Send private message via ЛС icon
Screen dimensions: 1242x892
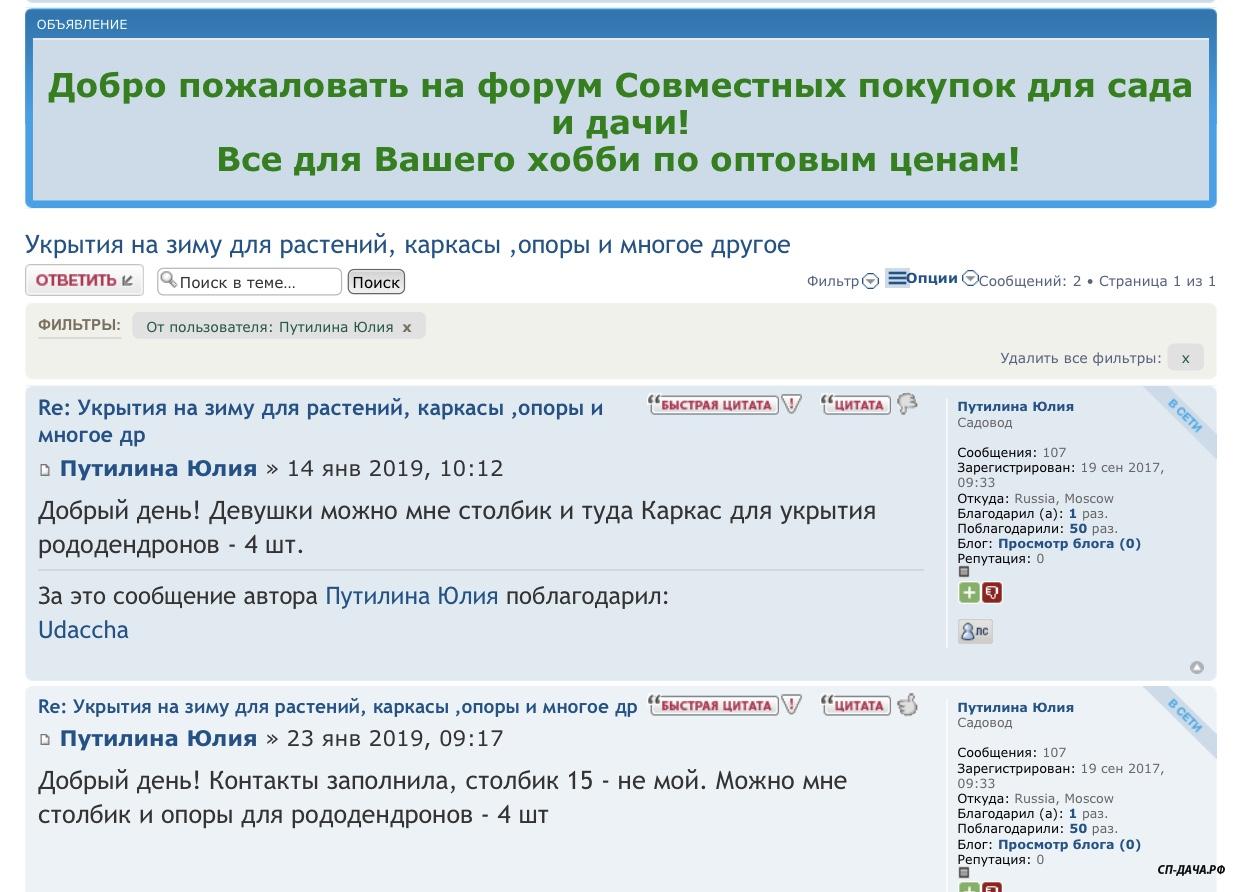(974, 631)
